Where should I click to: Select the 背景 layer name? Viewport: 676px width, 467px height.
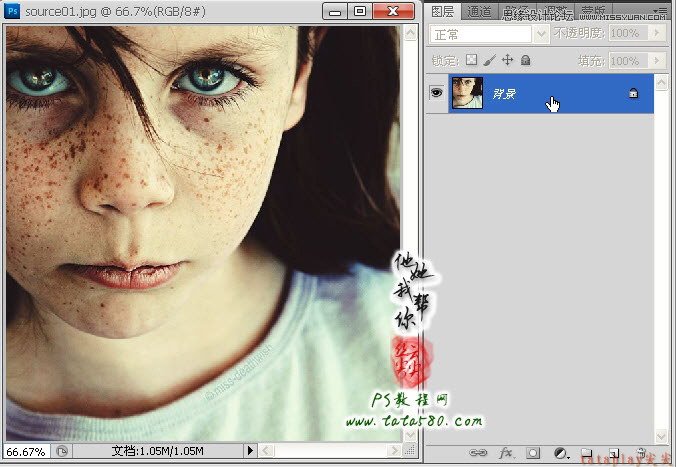(504, 93)
